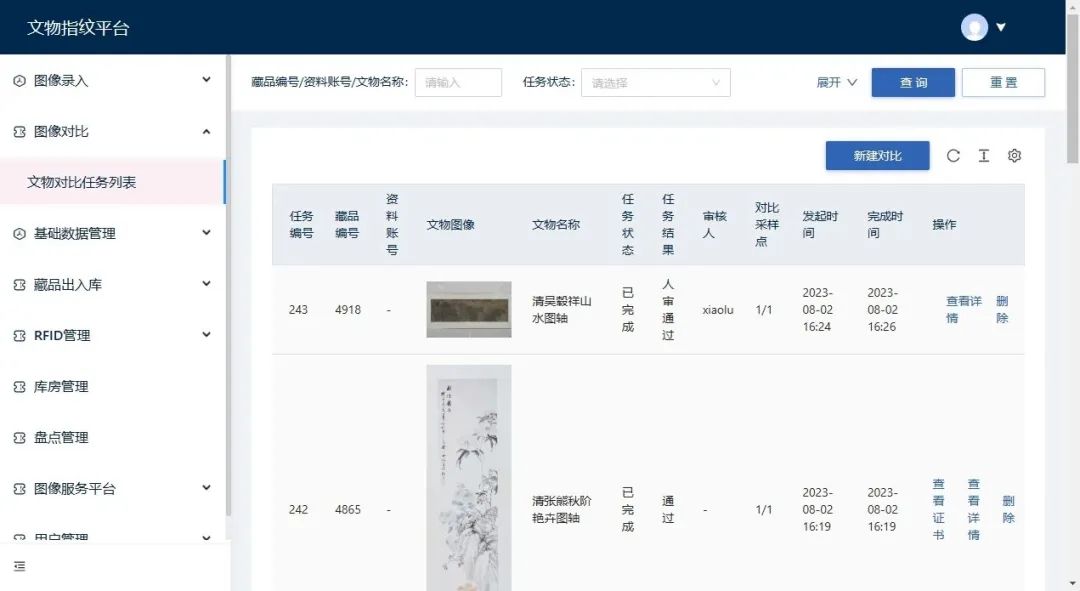This screenshot has height=591, width=1080.
Task: Expand the 藏品出入库 submenu chevron
Action: click(x=206, y=284)
